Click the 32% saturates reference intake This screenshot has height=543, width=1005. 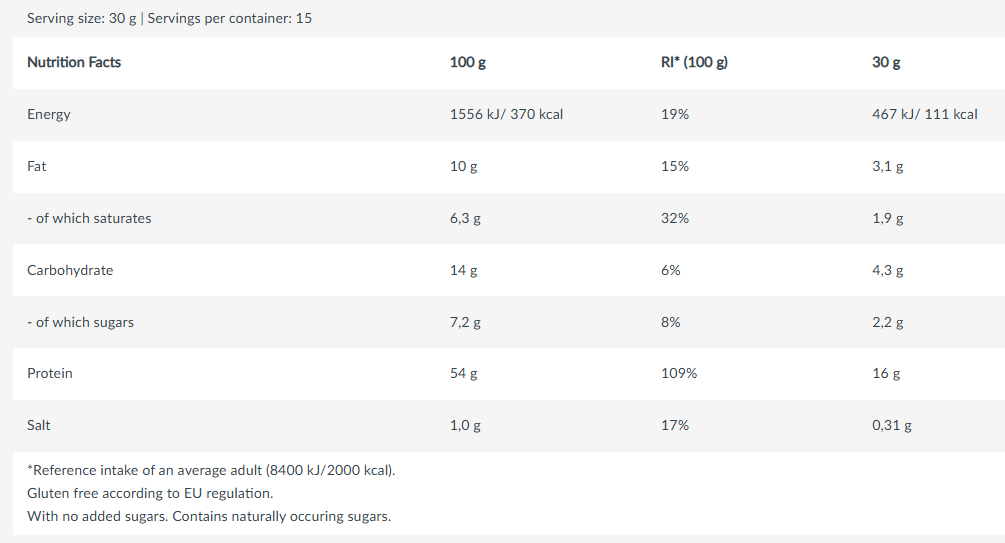675,218
